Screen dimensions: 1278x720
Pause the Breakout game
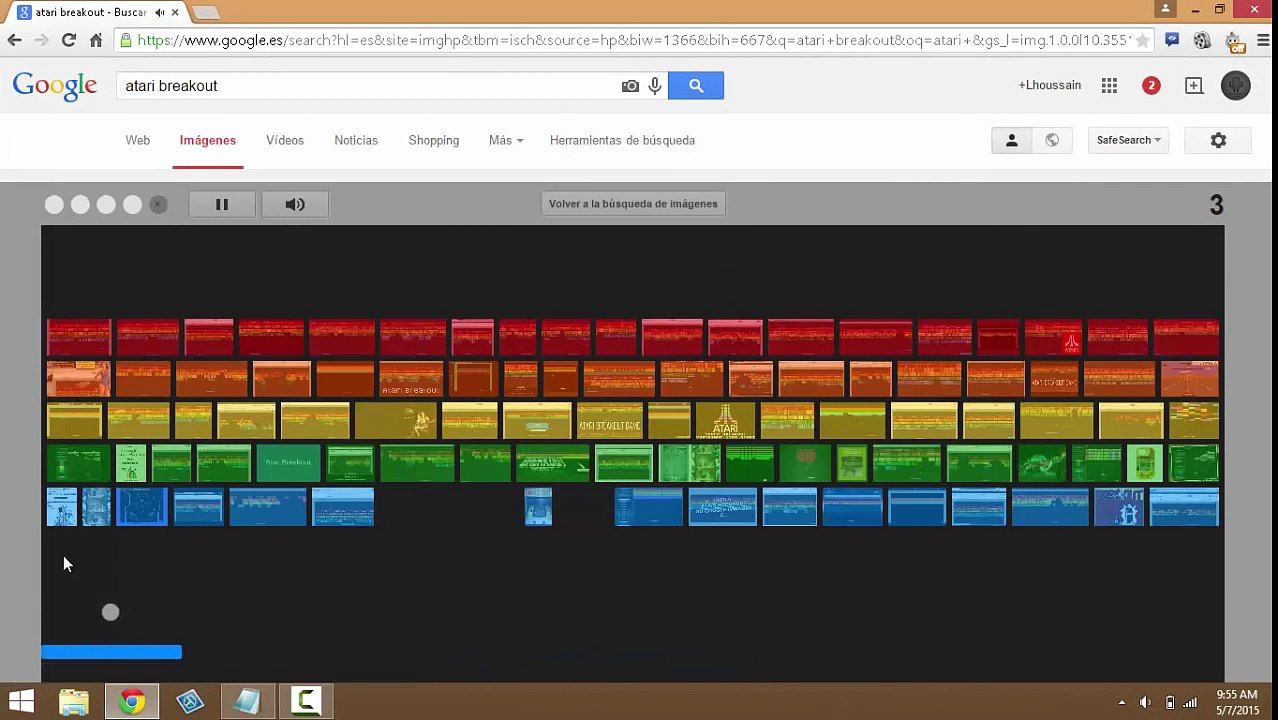pos(222,204)
